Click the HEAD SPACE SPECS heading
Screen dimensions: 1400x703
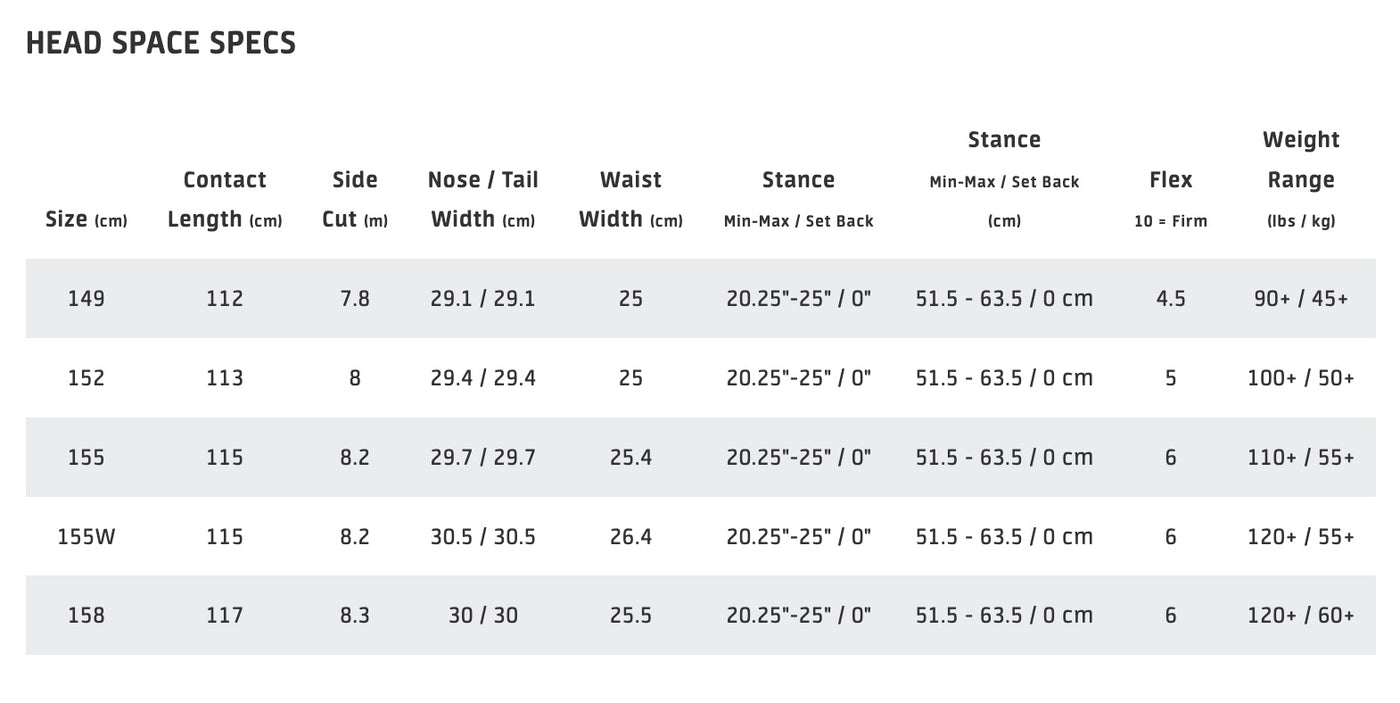[161, 43]
